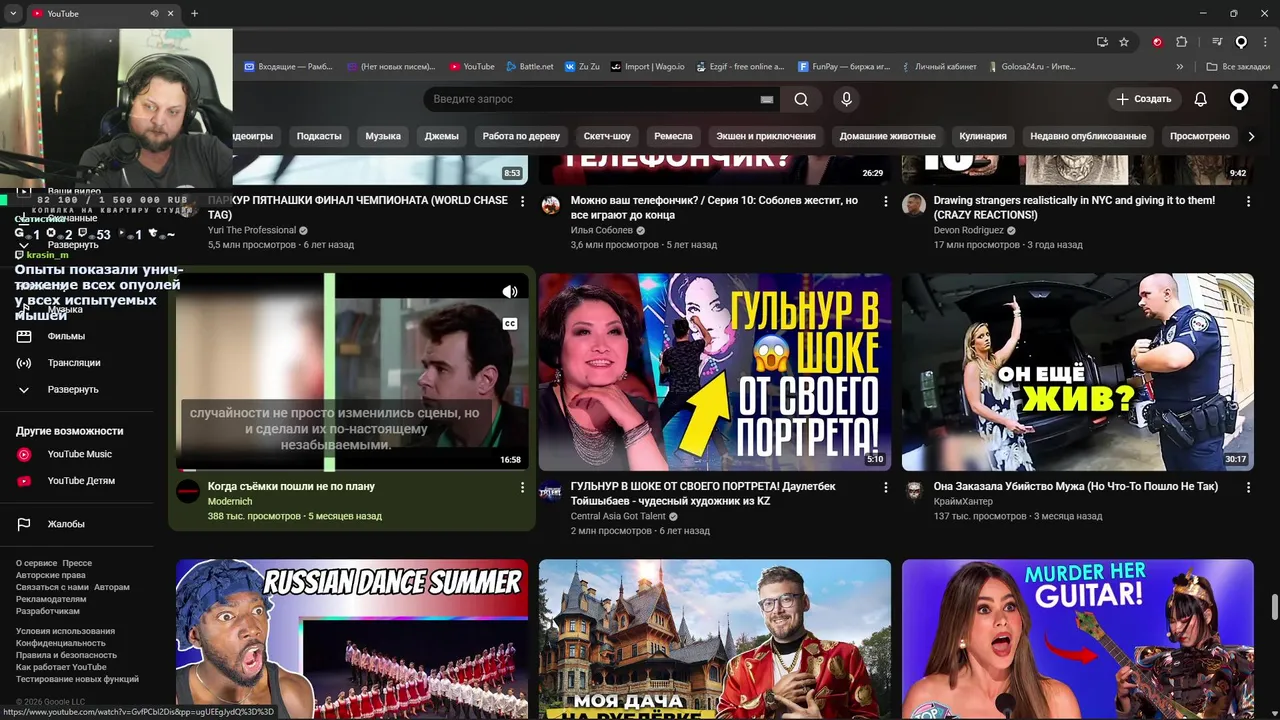Open options menu for Она Заказала Убийство video
This screenshot has width=1280, height=720.
point(1248,487)
